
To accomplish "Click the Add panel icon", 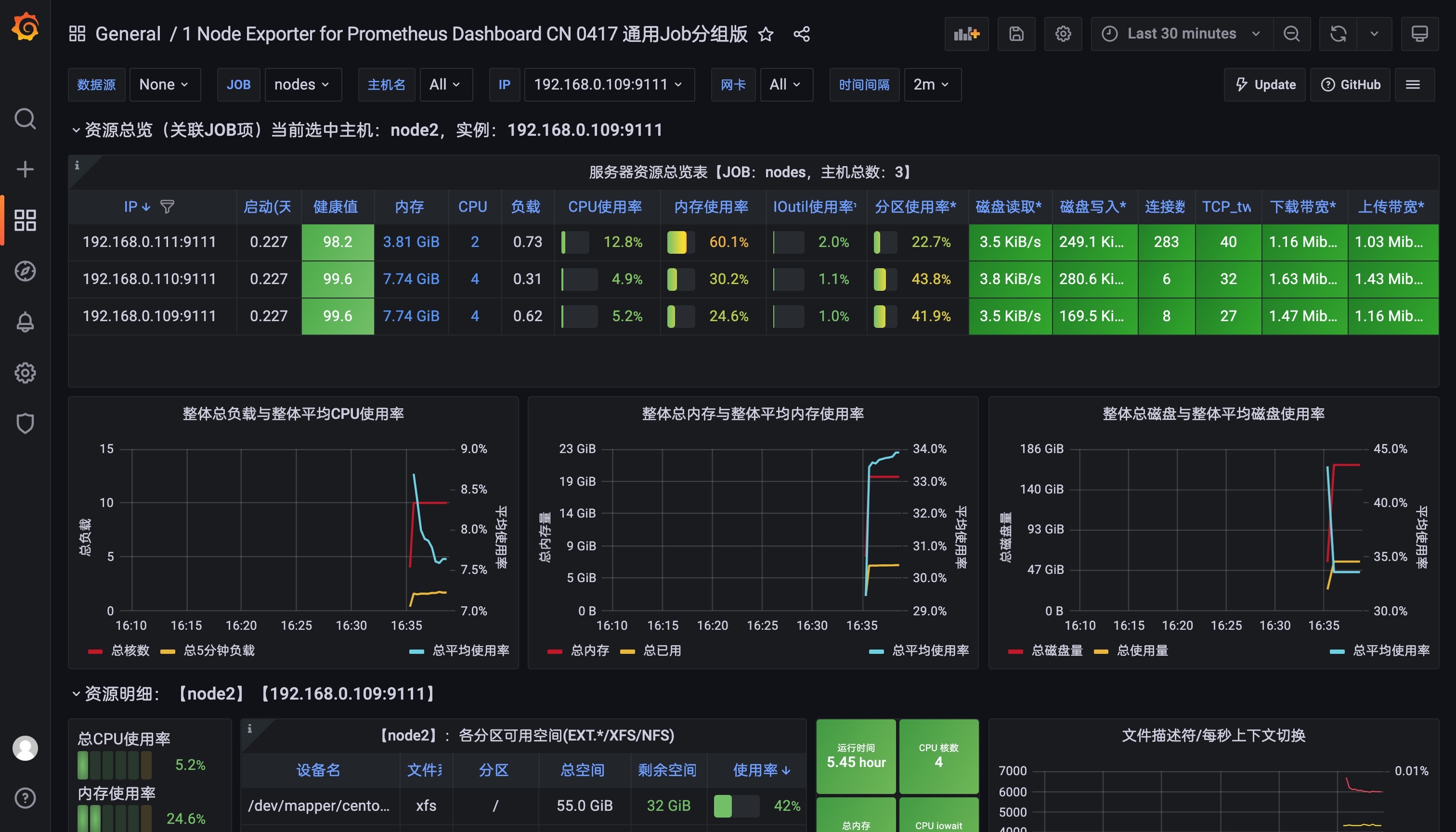I will coord(966,34).
